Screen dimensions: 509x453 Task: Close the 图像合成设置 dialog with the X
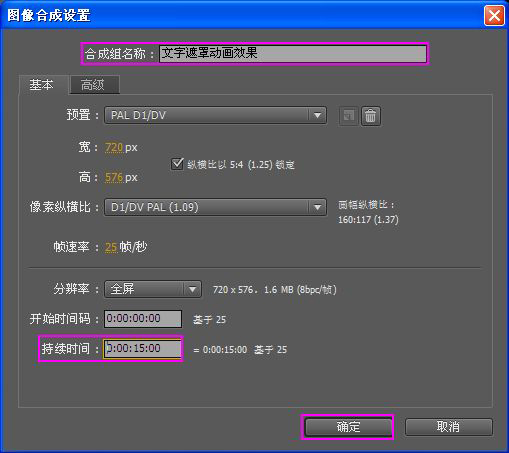coord(494,15)
